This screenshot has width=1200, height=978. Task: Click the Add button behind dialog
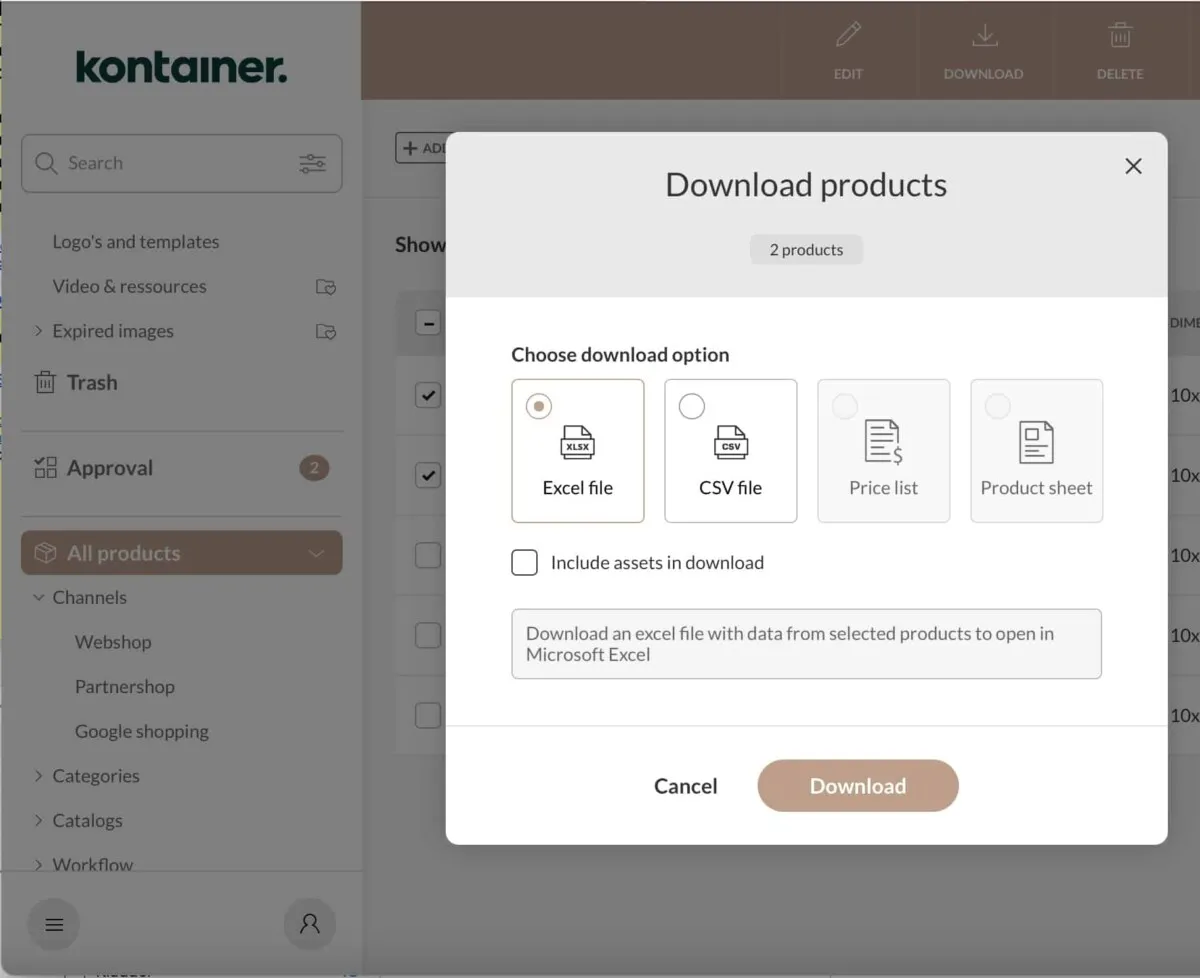coord(422,148)
